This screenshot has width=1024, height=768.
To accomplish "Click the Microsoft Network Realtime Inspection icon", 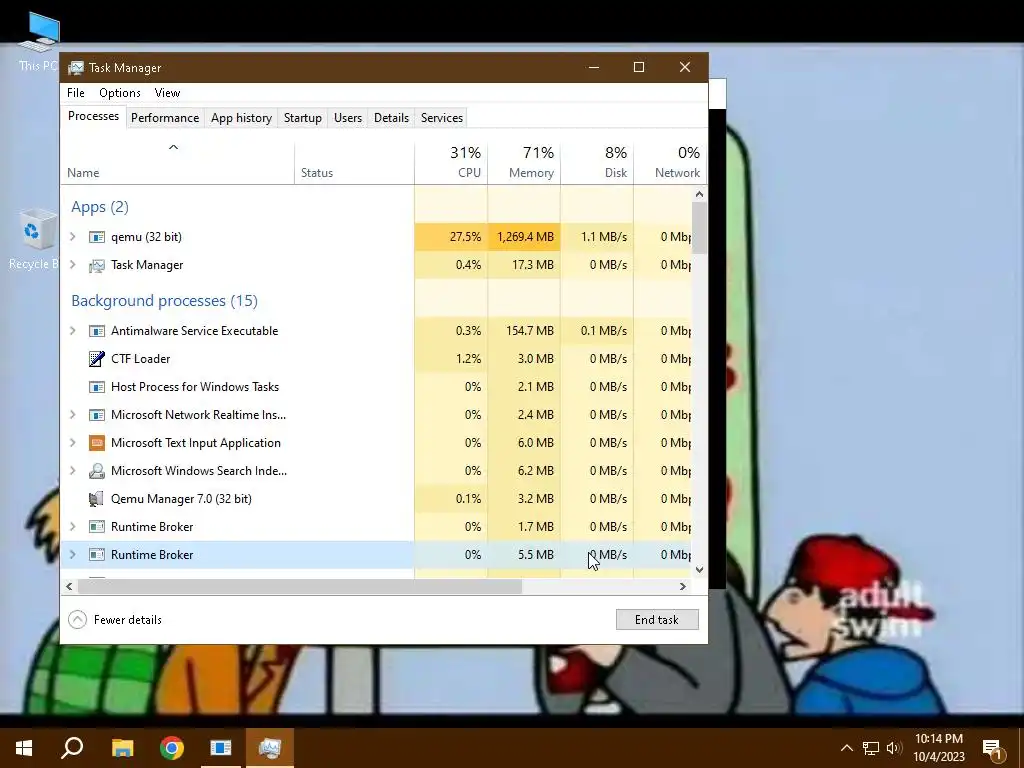I will pos(97,415).
